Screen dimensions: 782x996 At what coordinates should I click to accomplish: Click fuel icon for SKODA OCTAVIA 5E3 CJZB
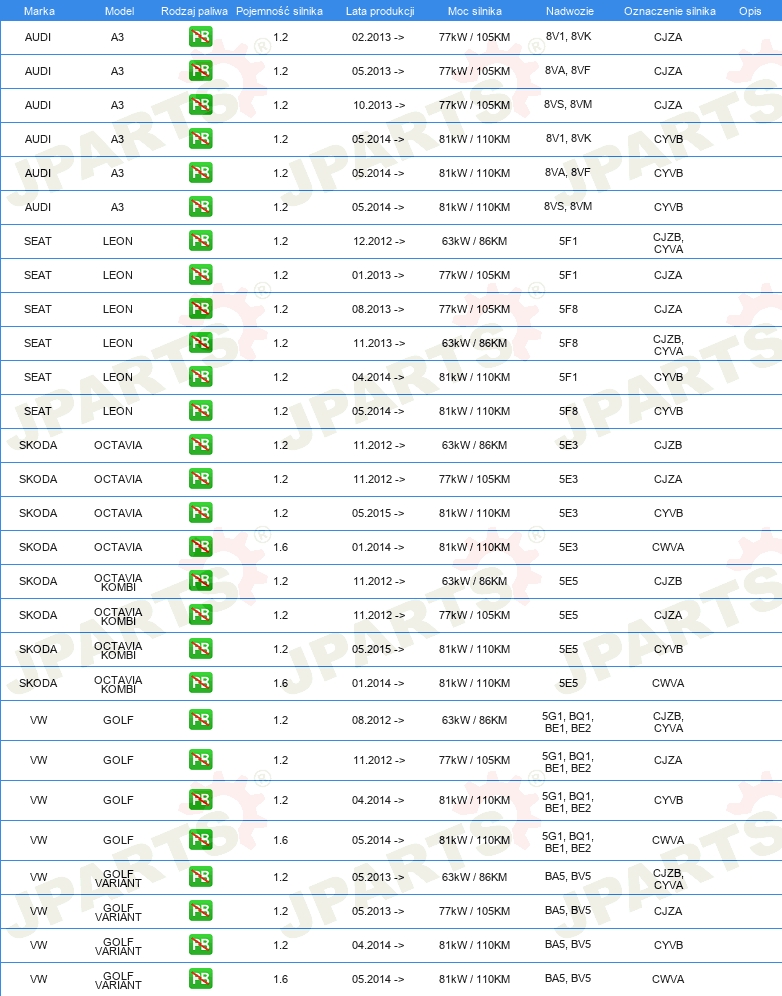click(200, 445)
